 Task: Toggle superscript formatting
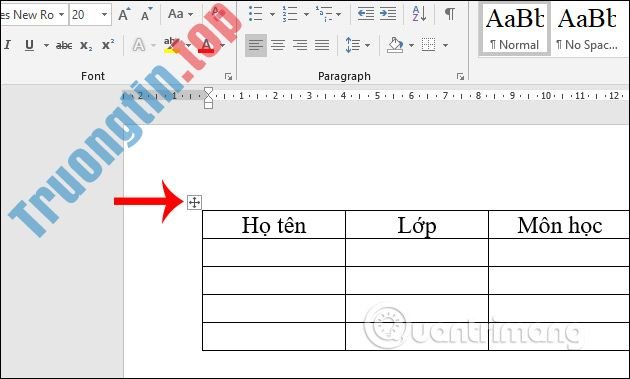108,45
